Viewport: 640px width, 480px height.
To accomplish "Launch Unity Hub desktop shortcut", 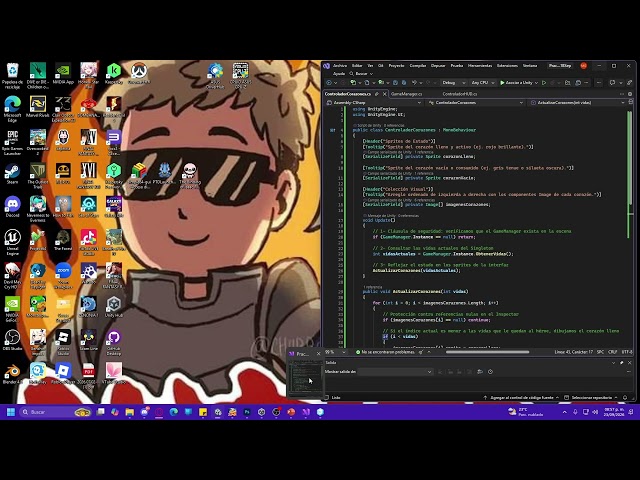I will 113,307.
